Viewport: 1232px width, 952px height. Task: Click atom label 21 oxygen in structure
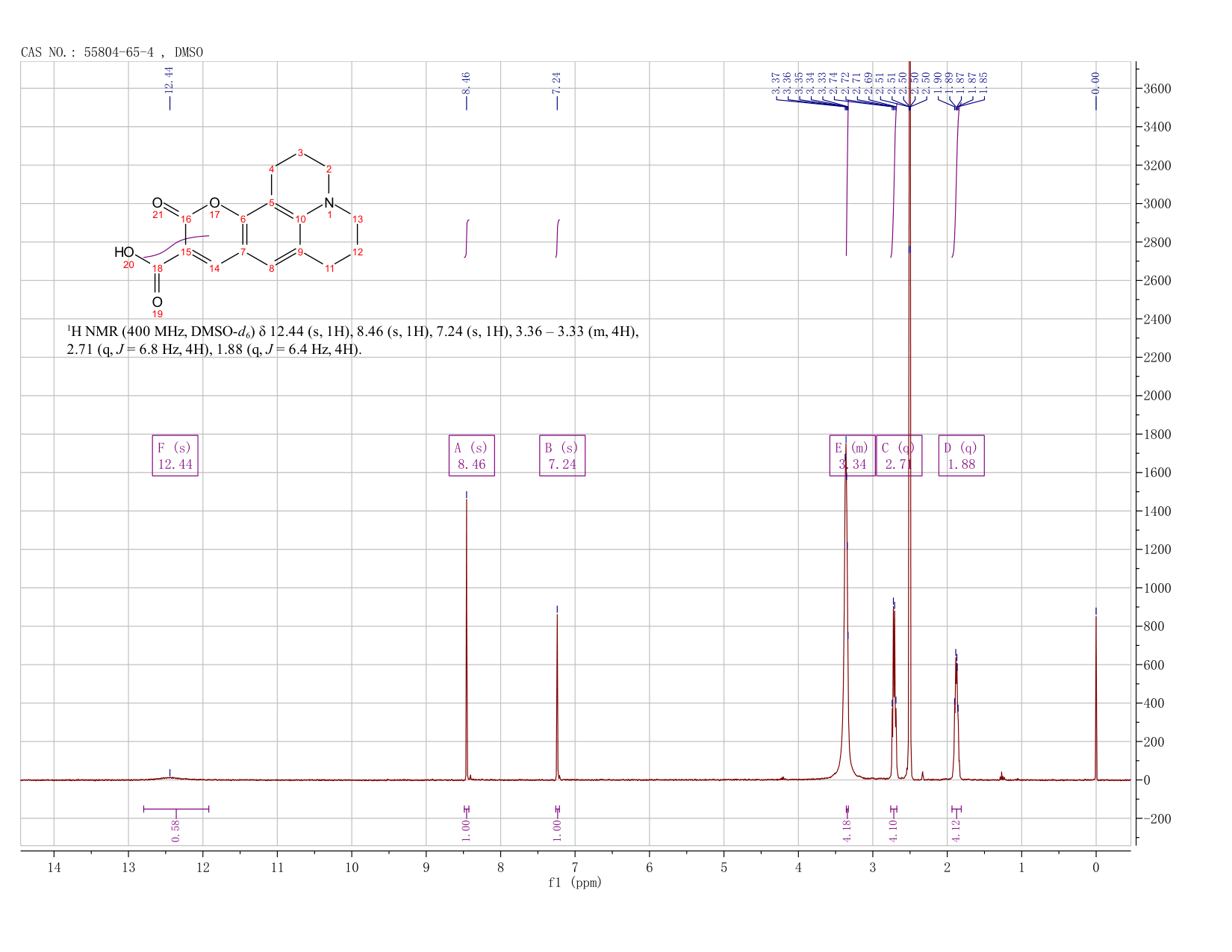pos(158,215)
